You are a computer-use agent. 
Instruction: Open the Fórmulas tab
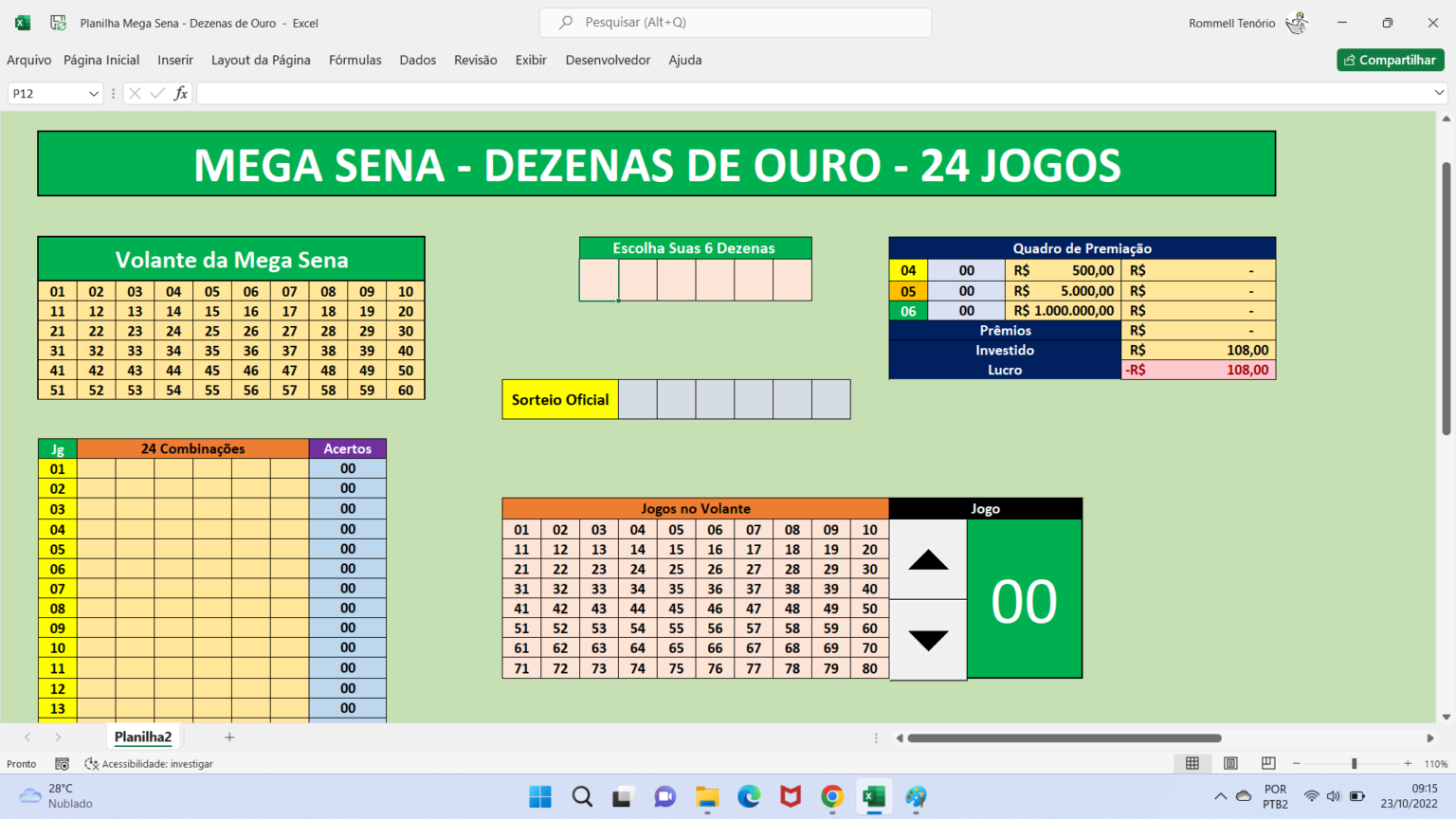pos(355,60)
